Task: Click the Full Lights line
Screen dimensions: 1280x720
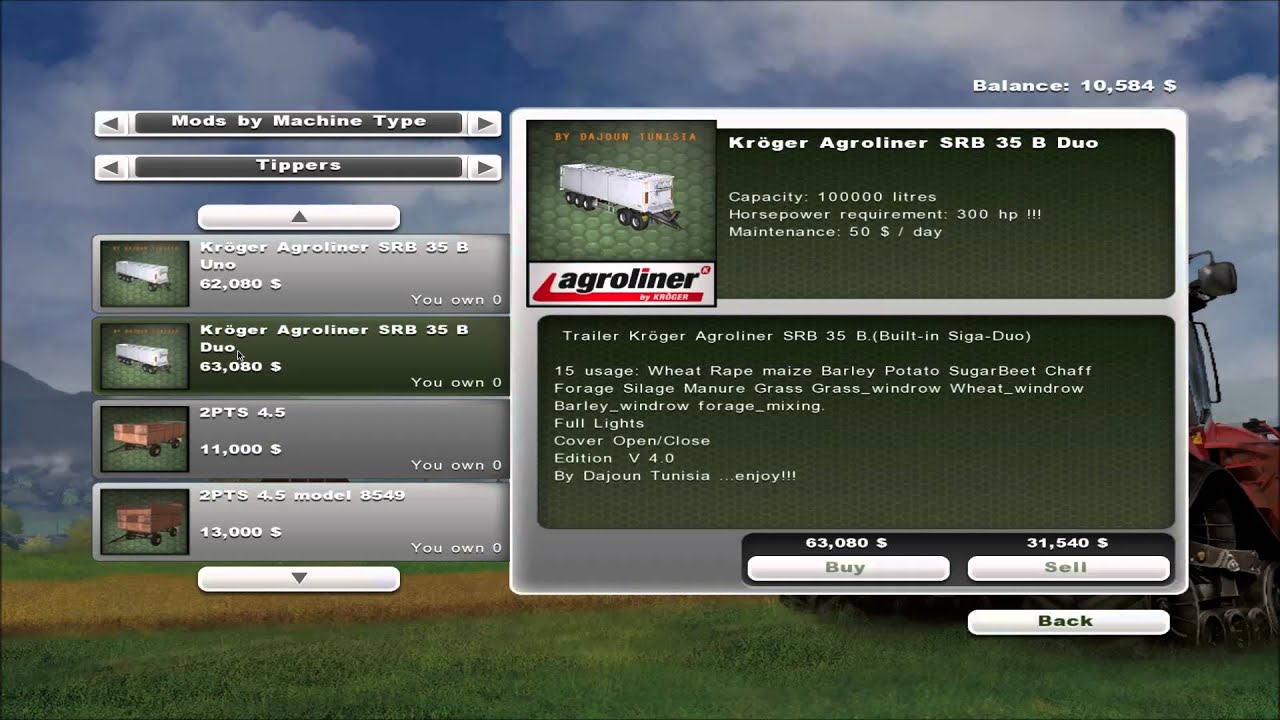Action: point(599,423)
